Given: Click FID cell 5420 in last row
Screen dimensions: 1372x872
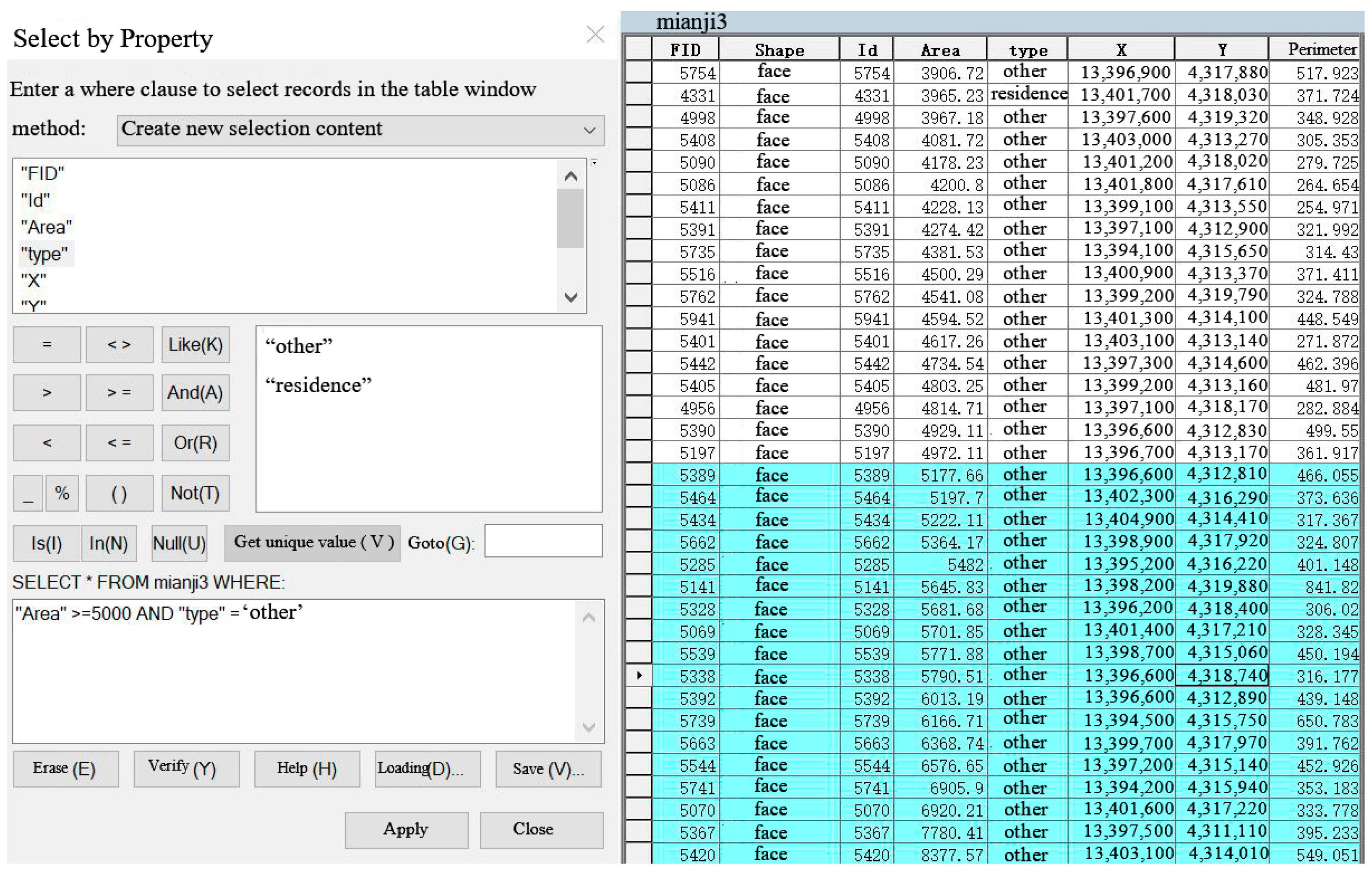Looking at the screenshot, I should [686, 854].
